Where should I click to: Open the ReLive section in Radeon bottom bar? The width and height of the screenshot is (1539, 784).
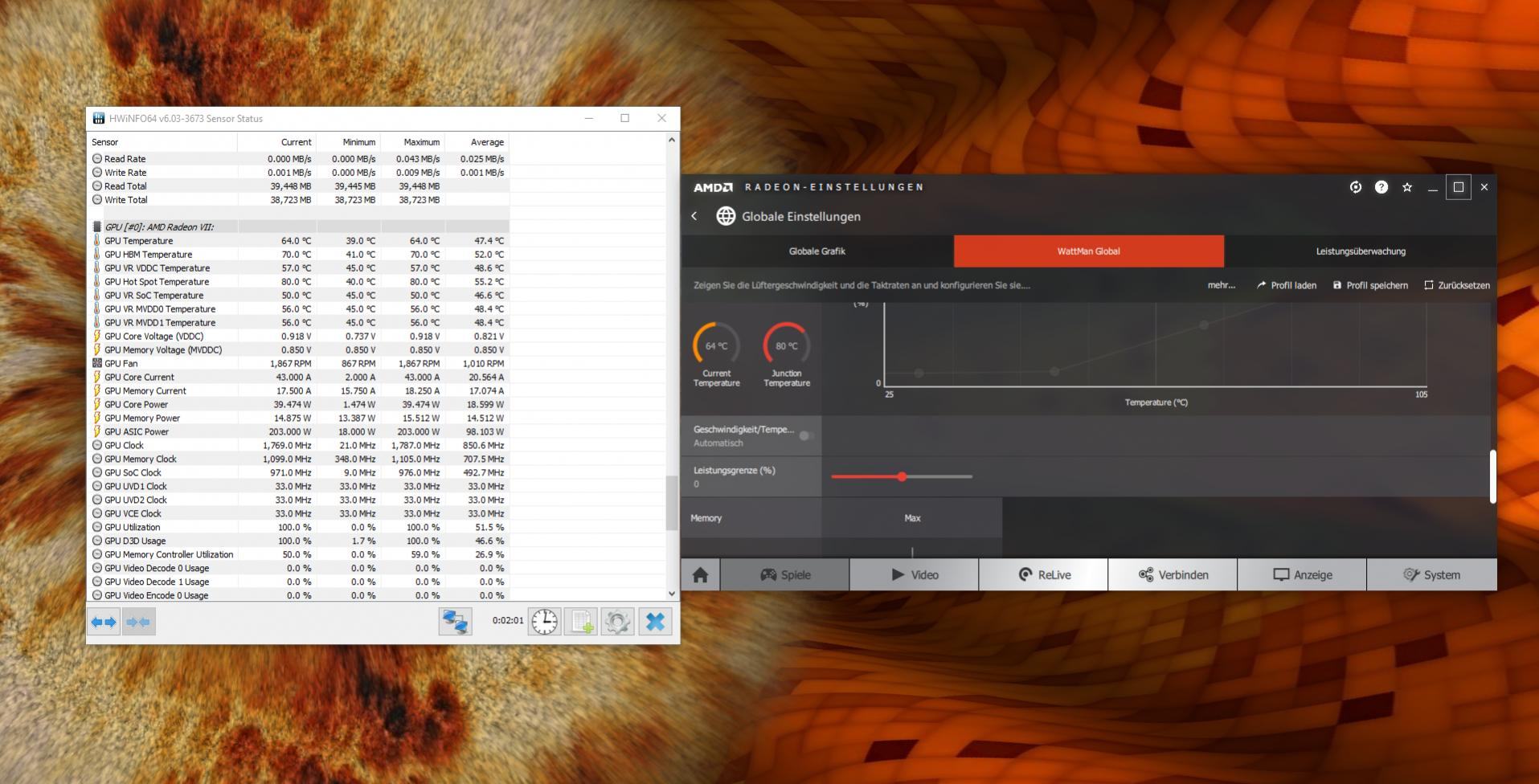[1044, 575]
